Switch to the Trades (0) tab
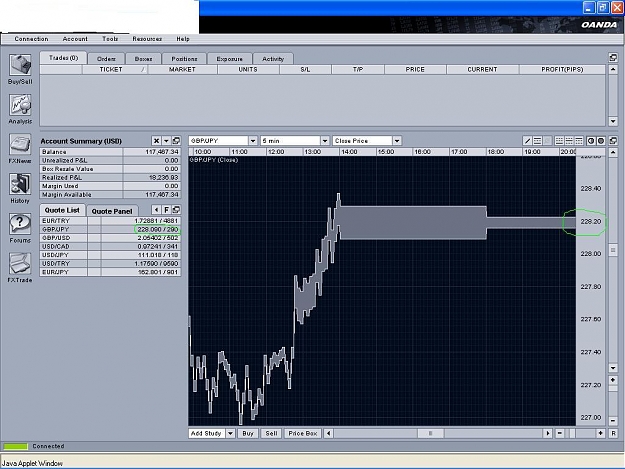The height and width of the screenshot is (469, 625). (63, 58)
